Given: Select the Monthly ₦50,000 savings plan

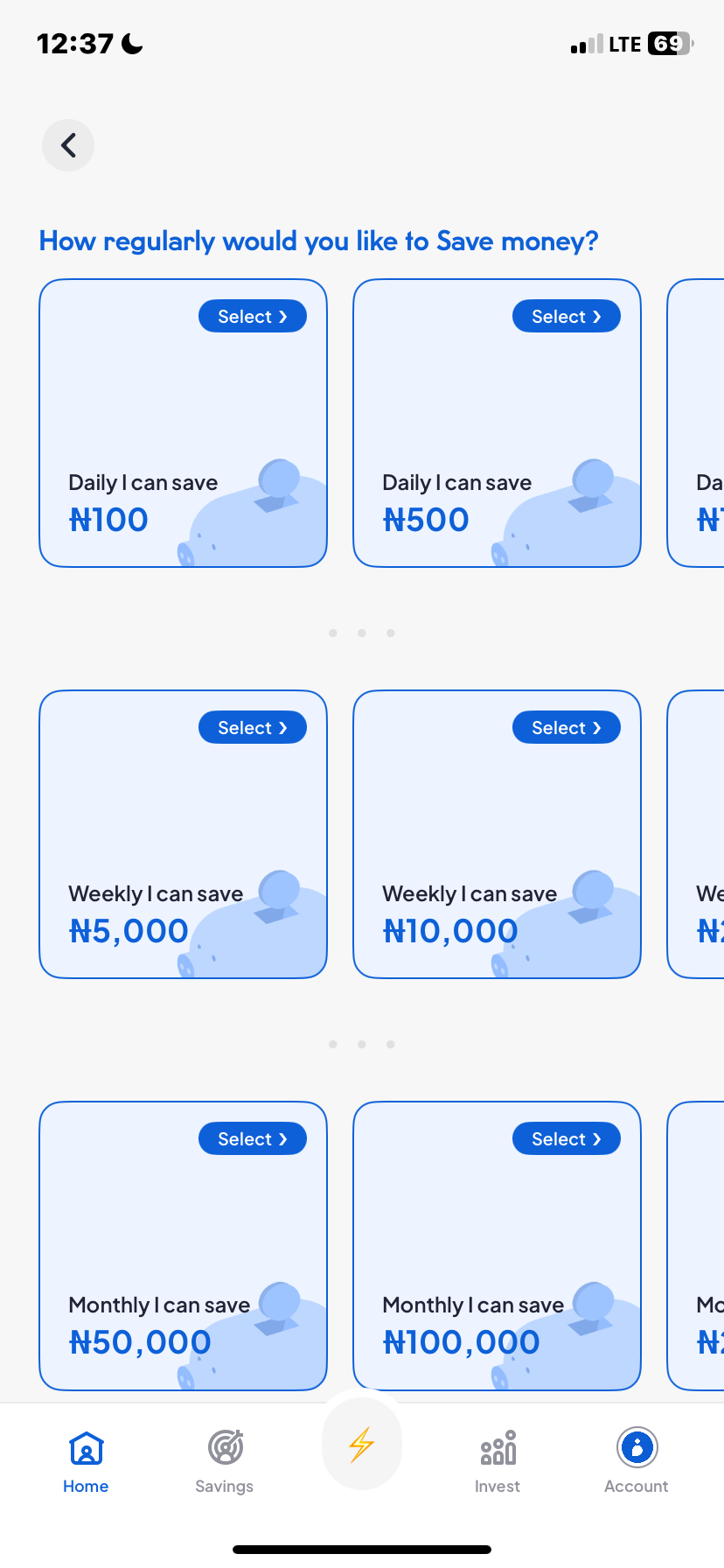Looking at the screenshot, I should pyautogui.click(x=253, y=1139).
